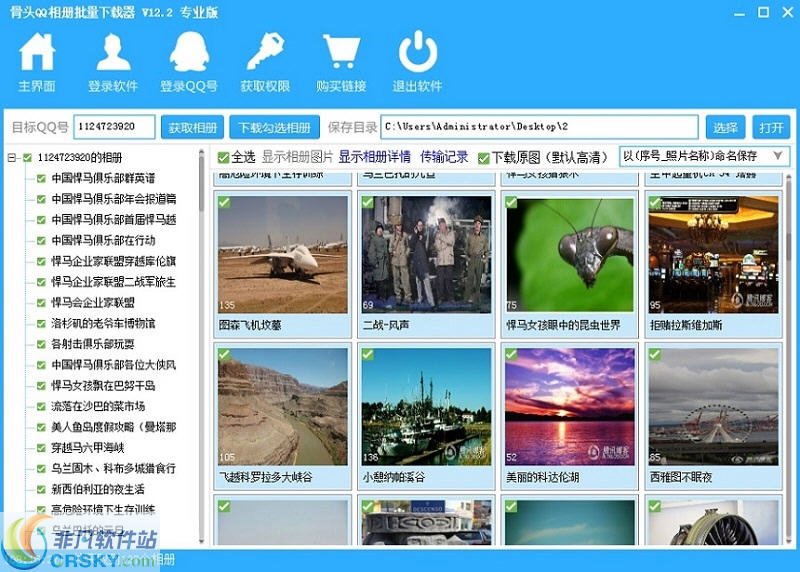
Task: Click the 小憩纳帕溪谷 album caption
Action: 394,478
